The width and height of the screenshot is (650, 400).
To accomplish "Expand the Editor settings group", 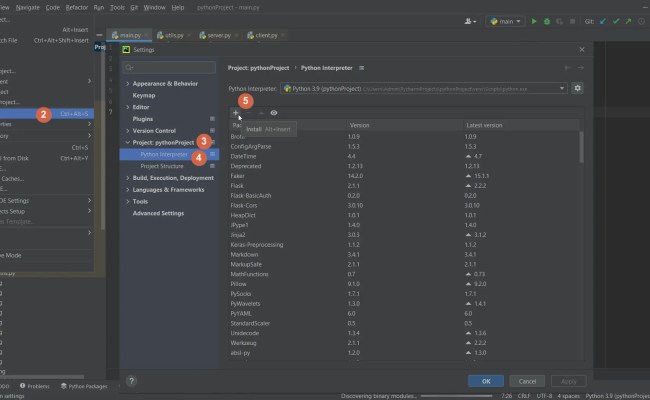I will 128,107.
